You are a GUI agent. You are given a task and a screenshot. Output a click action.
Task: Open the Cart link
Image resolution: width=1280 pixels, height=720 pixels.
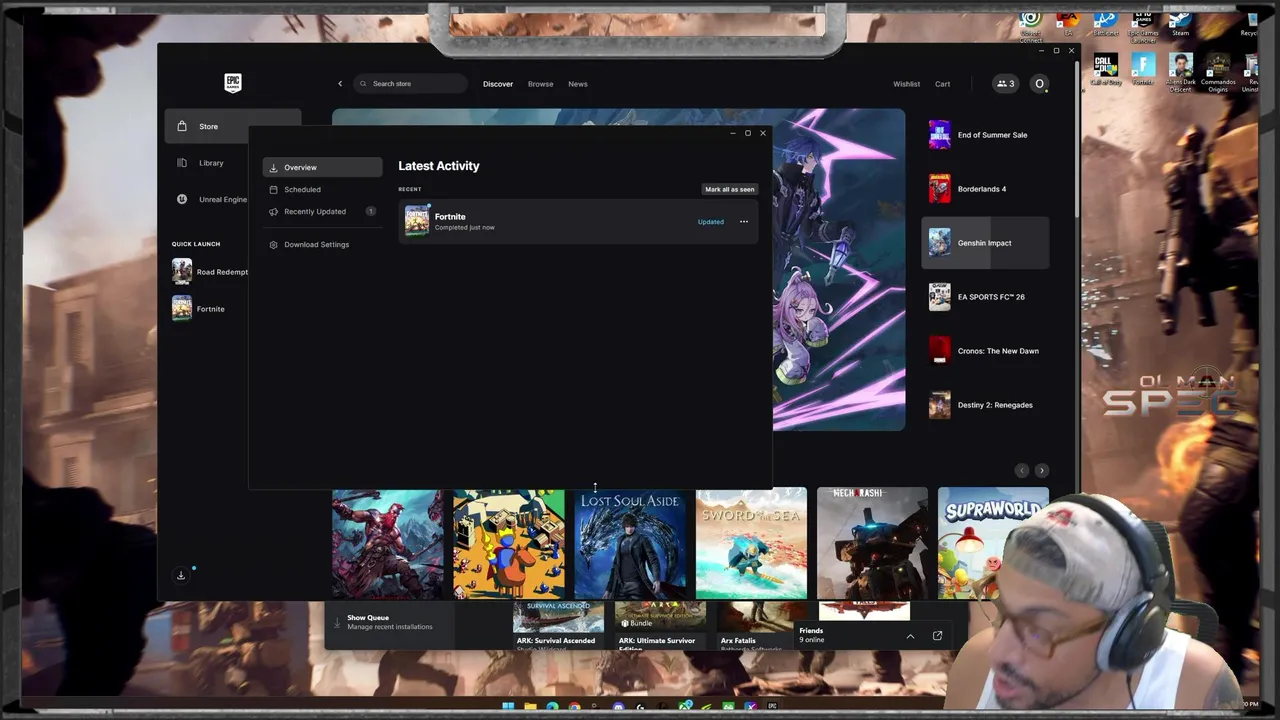(942, 84)
